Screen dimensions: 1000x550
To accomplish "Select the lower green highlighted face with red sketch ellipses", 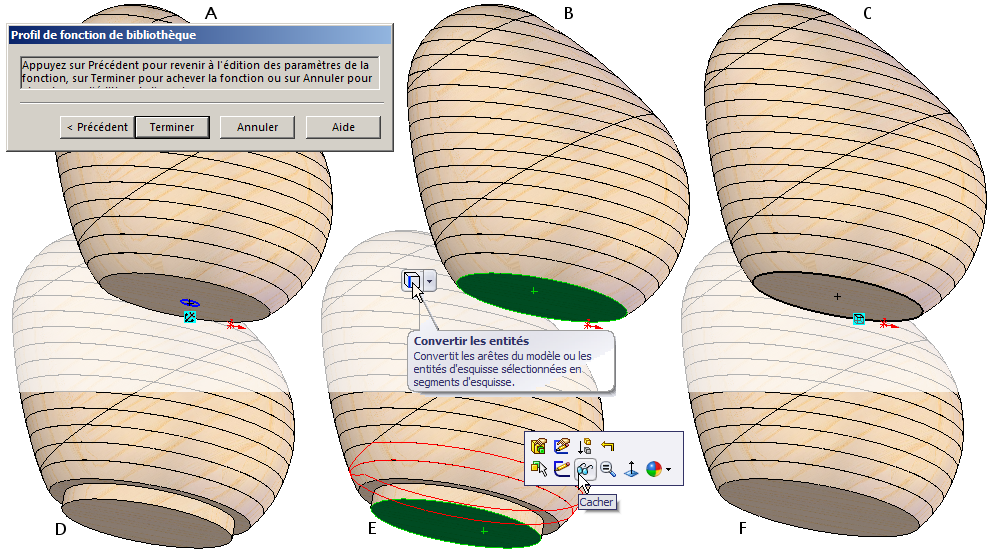I will click(x=457, y=524).
